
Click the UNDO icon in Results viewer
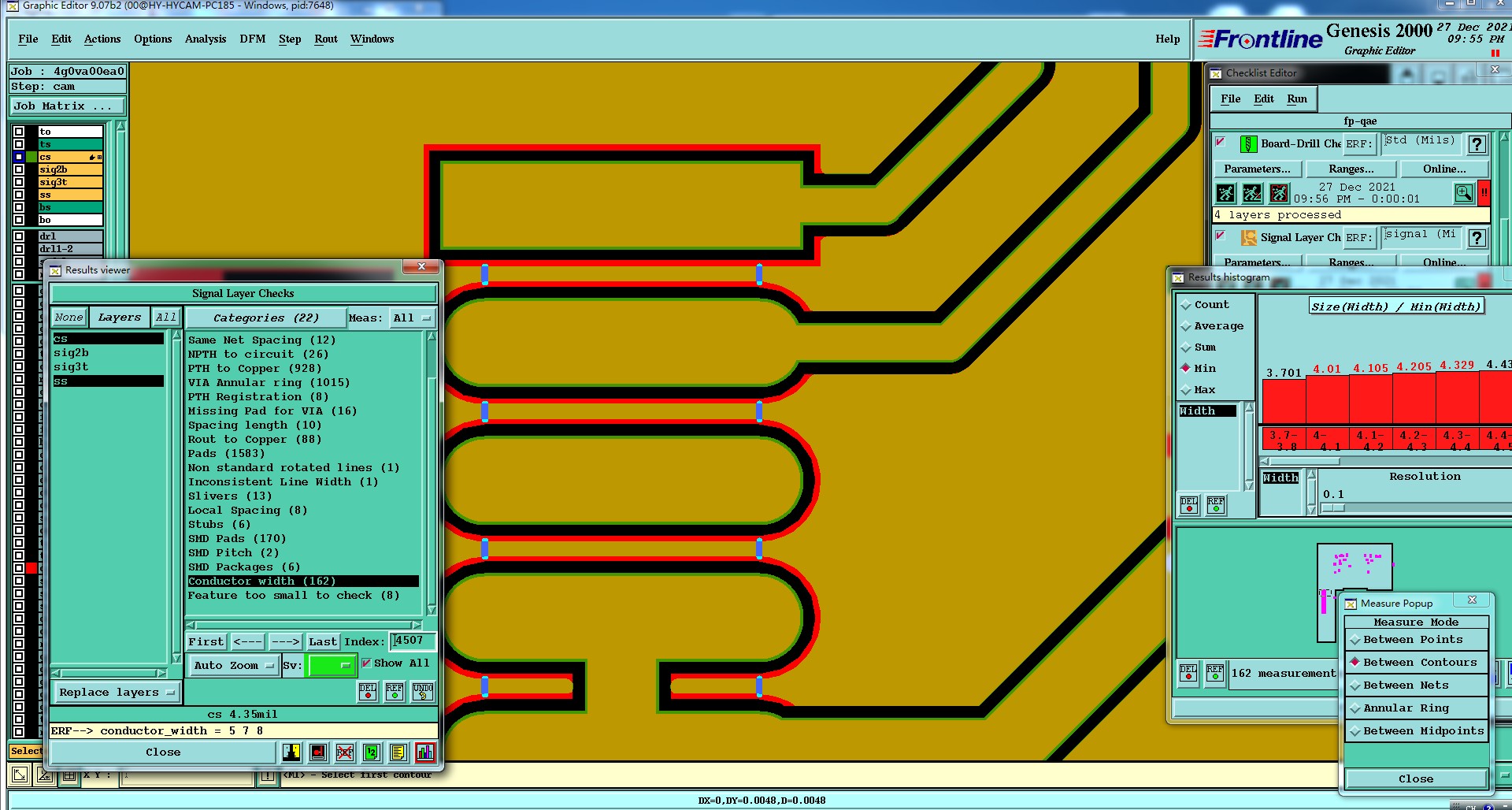pyautogui.click(x=423, y=691)
